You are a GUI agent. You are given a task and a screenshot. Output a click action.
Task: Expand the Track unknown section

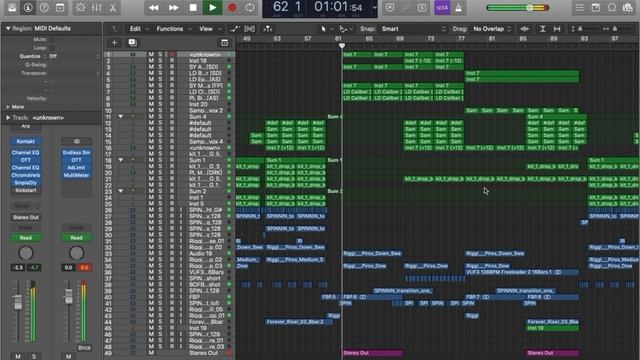8,118
